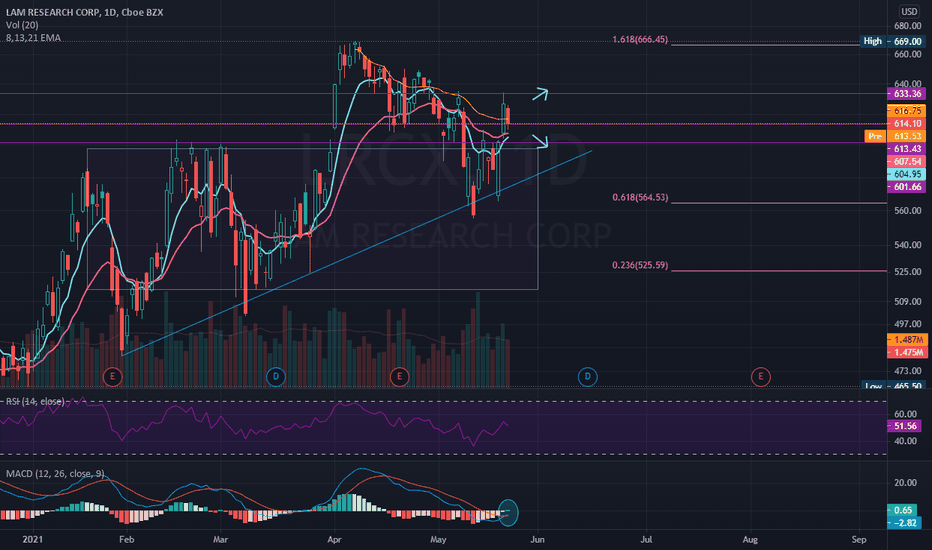Viewport: 932px width, 550px height.
Task: Click the 40.00 tick on RSI axis
Action: [x=905, y=441]
